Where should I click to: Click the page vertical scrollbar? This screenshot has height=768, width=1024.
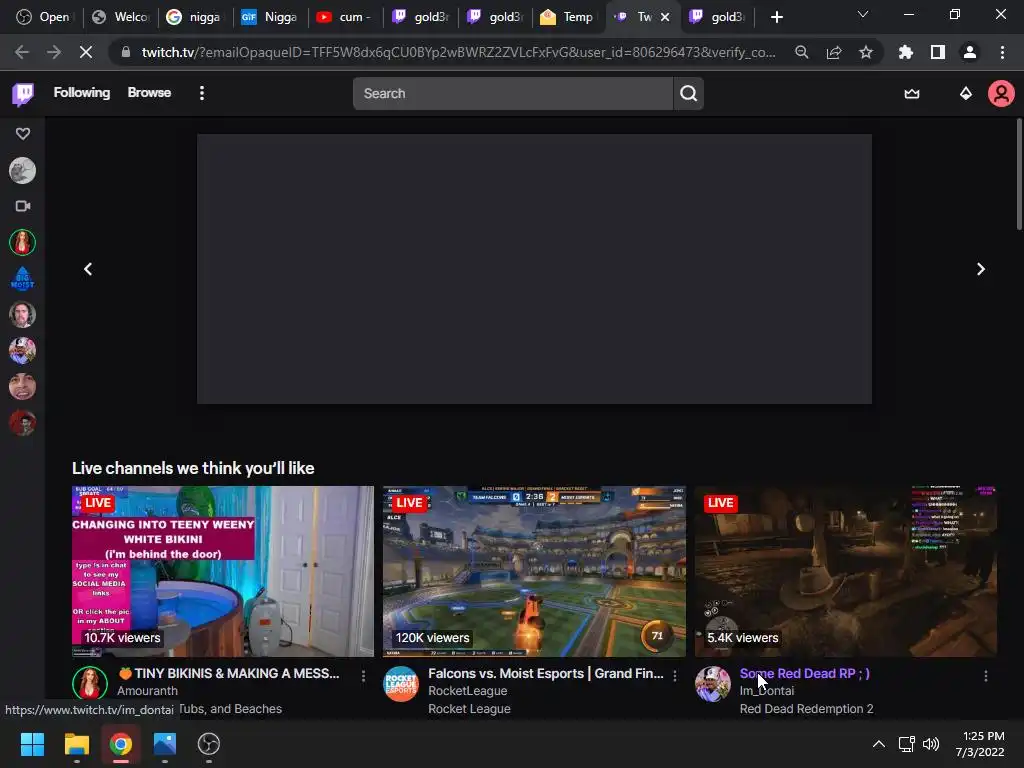[1019, 175]
